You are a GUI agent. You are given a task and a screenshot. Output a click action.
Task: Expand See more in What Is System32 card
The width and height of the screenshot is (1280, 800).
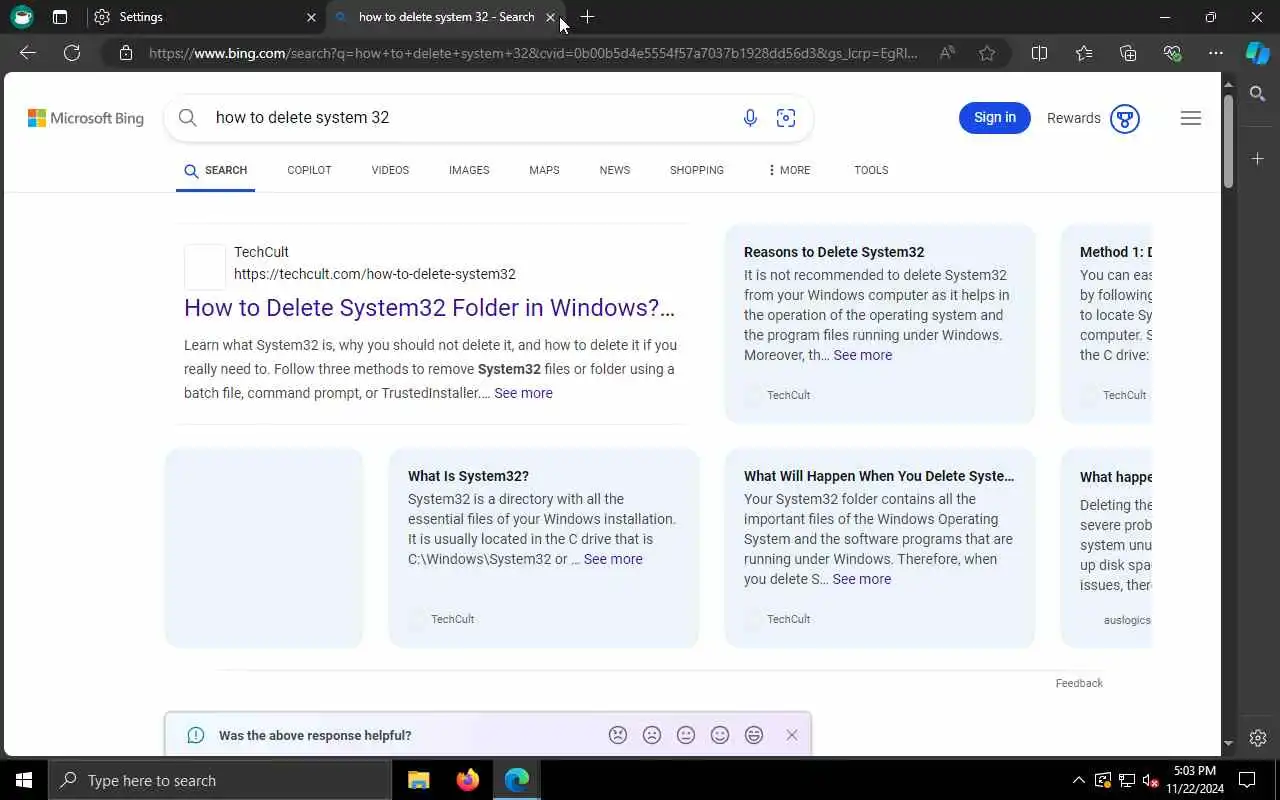point(613,559)
